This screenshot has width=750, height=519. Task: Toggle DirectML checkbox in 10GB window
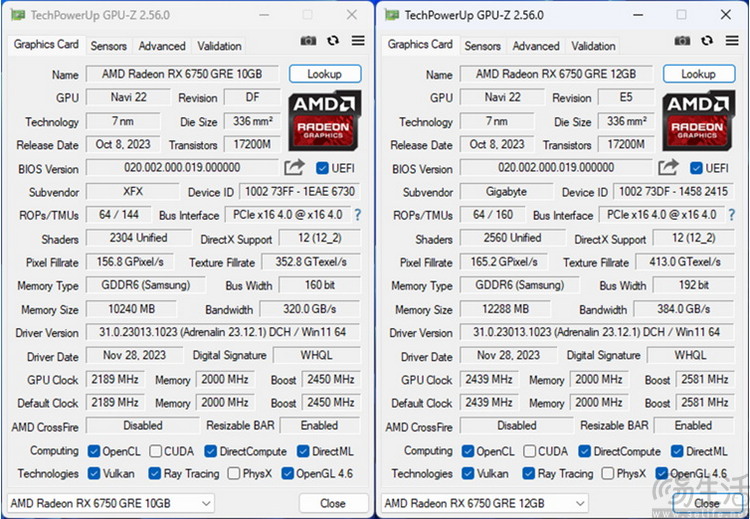(x=303, y=451)
